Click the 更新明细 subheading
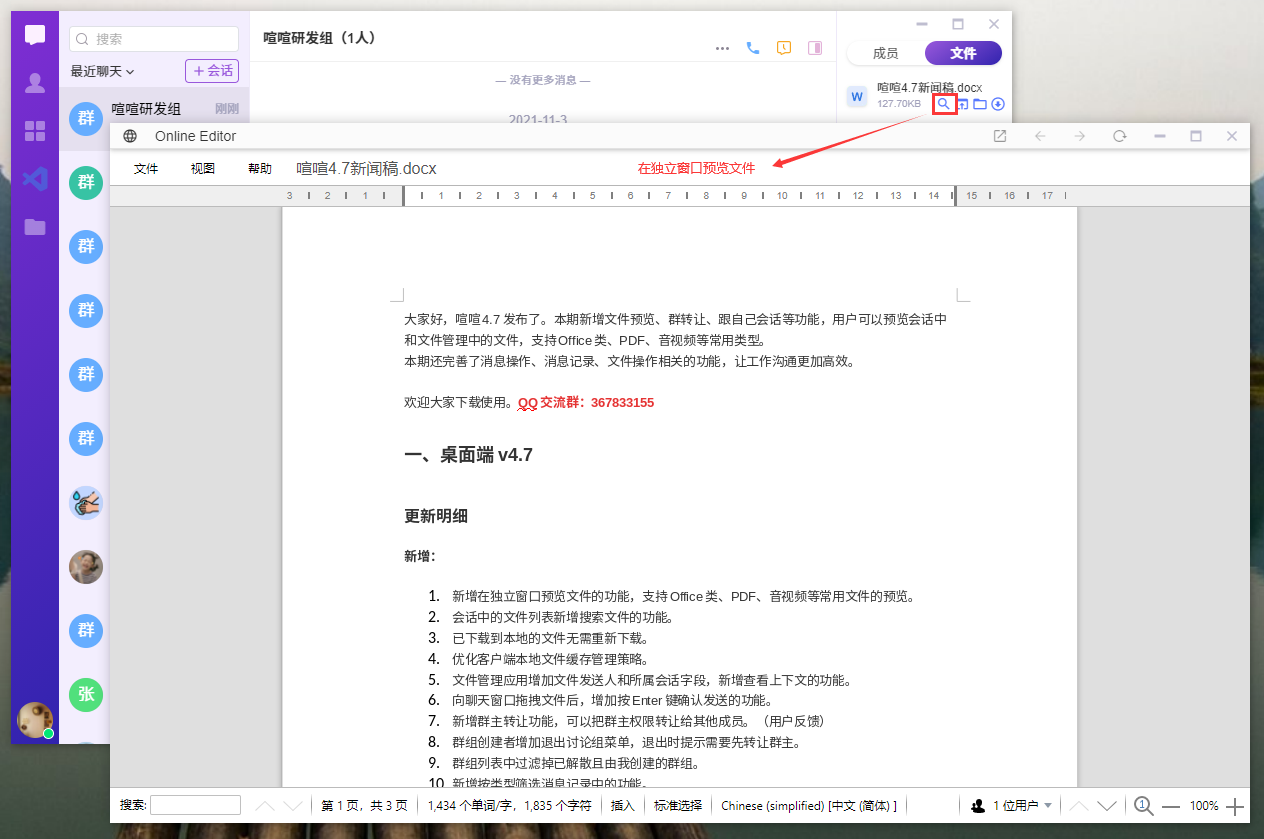1264x839 pixels. tap(436, 516)
